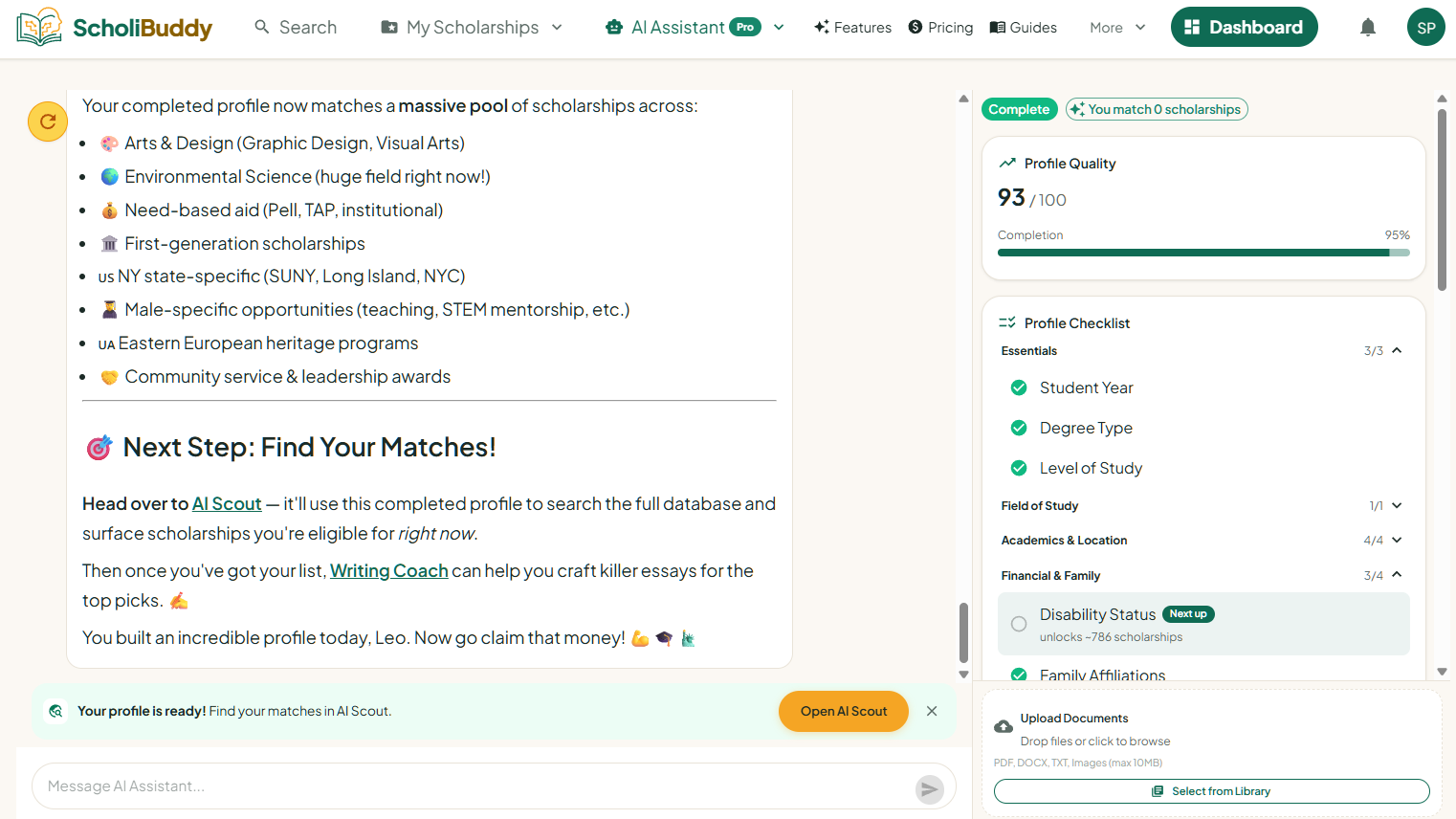
Task: Toggle the Degree Type check
Action: [1019, 428]
